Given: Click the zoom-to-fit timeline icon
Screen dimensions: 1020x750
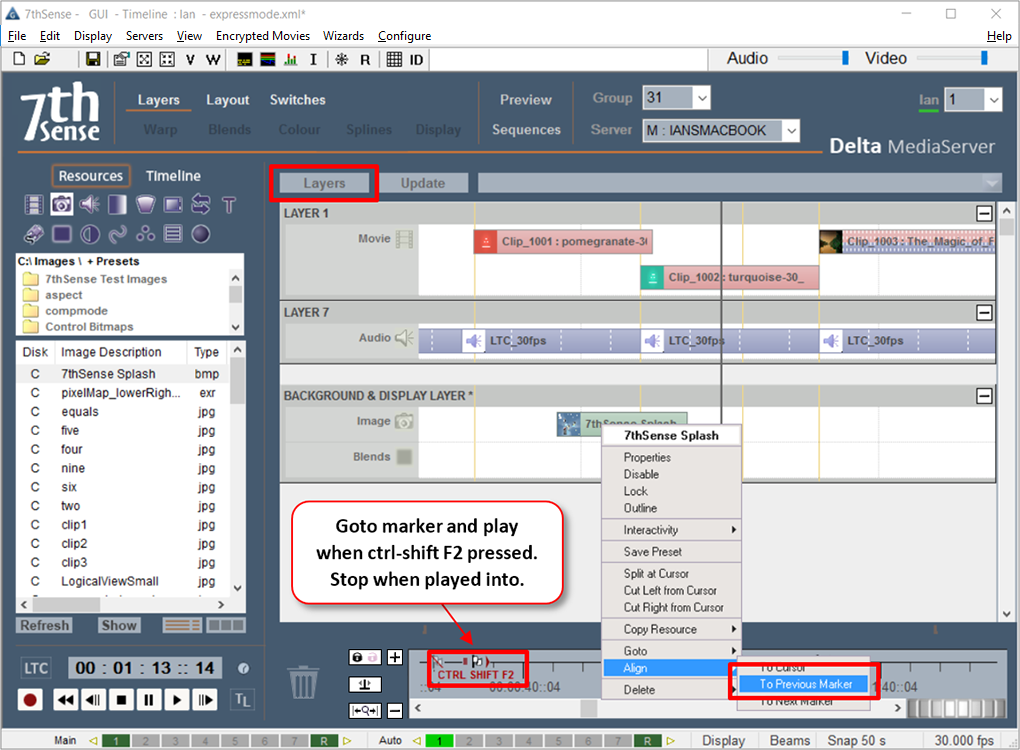Looking at the screenshot, I should click(x=365, y=711).
